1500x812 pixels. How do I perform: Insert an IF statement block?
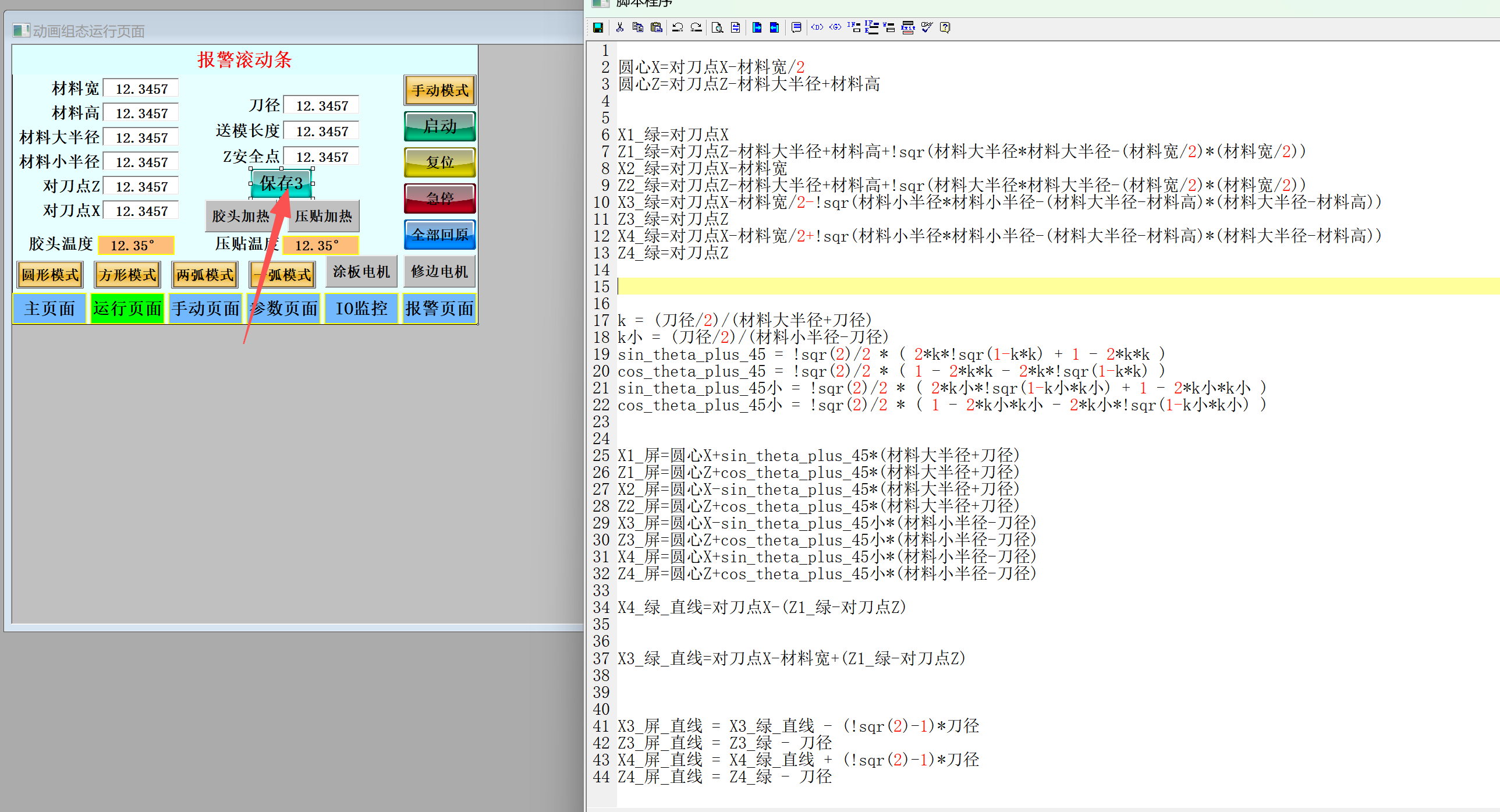(x=854, y=27)
